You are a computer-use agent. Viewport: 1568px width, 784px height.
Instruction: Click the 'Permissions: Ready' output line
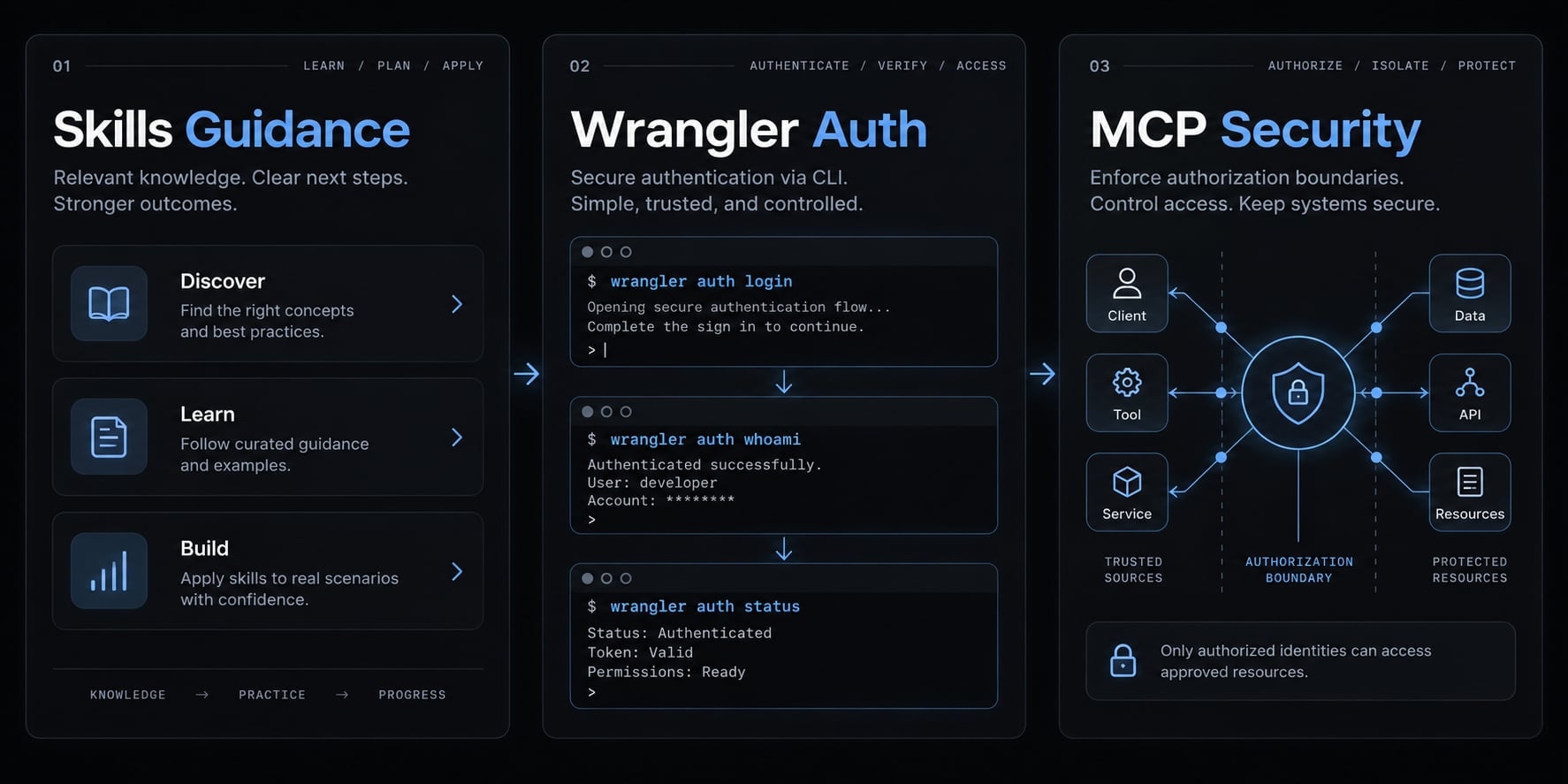click(x=666, y=672)
